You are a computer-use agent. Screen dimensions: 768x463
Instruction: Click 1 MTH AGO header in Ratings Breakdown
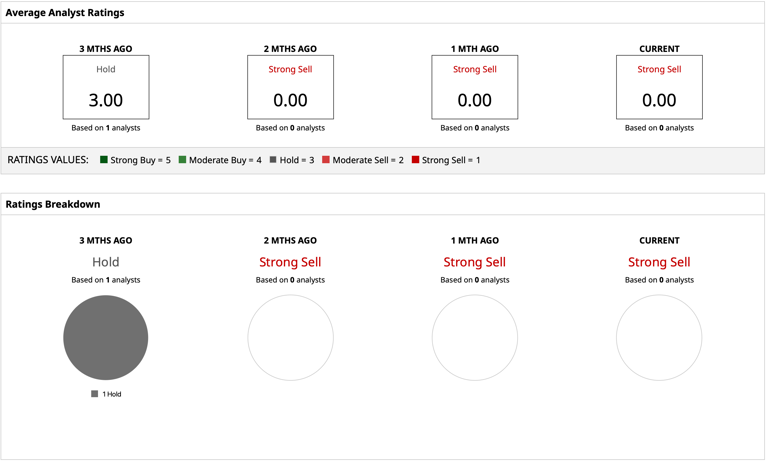click(475, 241)
